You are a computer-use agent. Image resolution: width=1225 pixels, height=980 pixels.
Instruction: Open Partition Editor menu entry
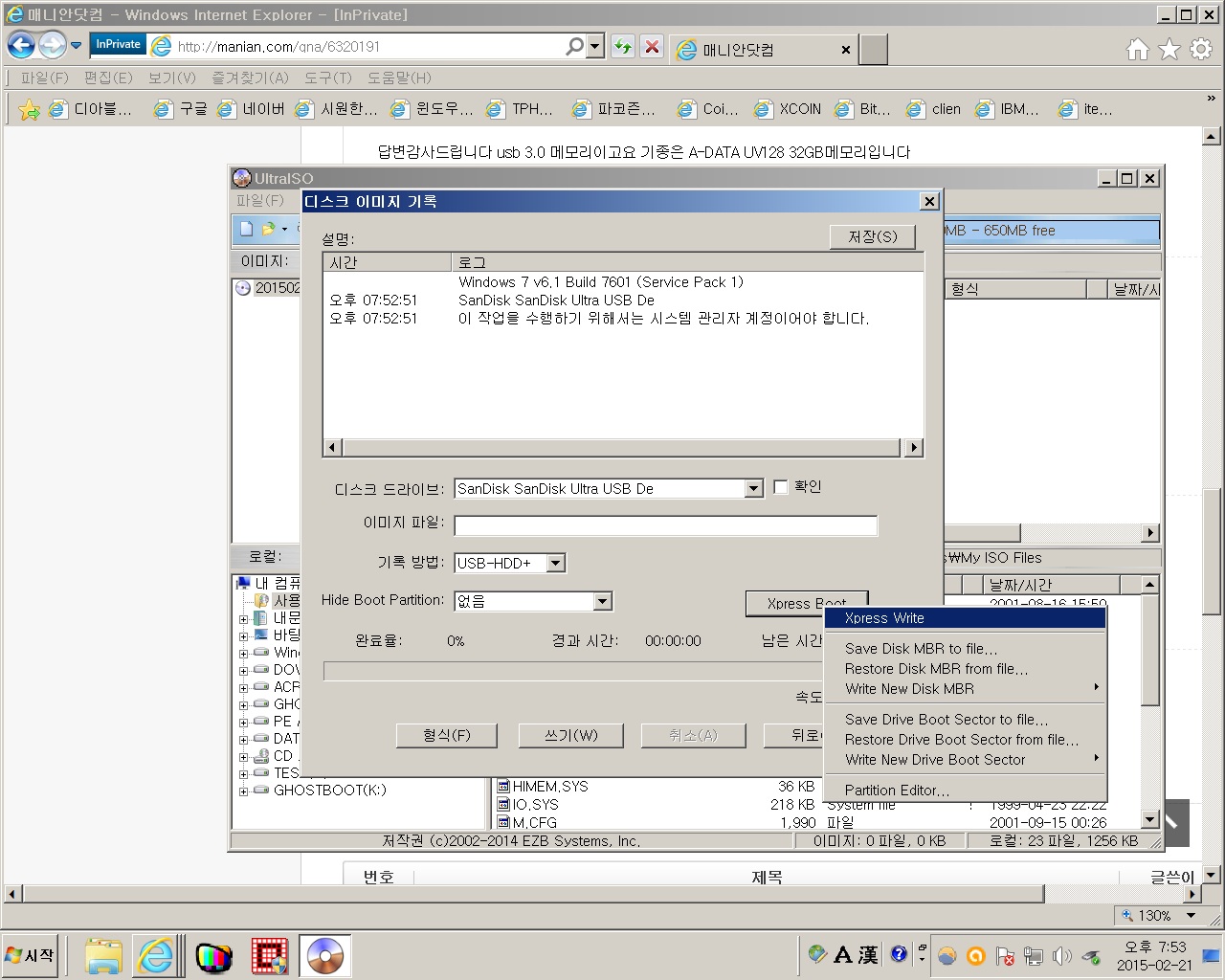click(x=965, y=791)
